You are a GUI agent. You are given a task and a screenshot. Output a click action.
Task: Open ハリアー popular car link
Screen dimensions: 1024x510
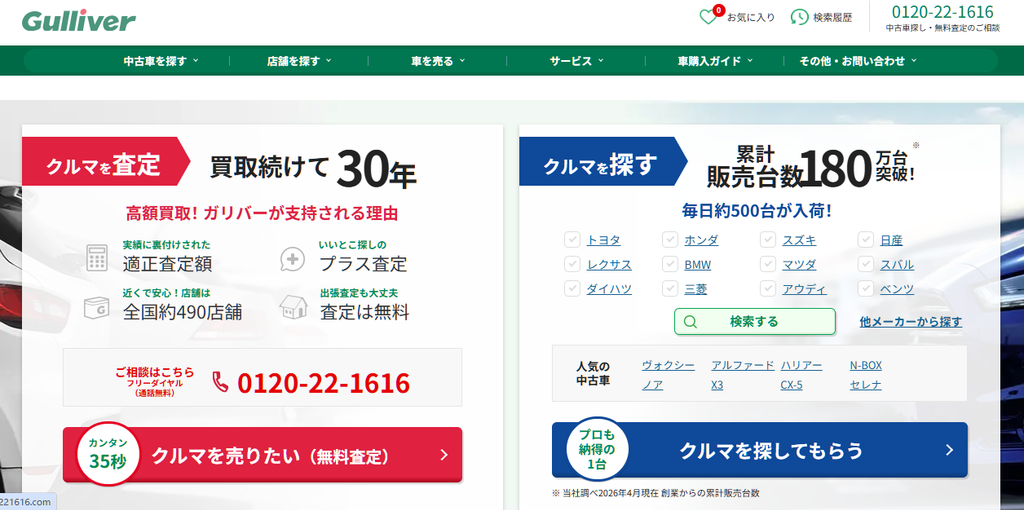coord(801,366)
